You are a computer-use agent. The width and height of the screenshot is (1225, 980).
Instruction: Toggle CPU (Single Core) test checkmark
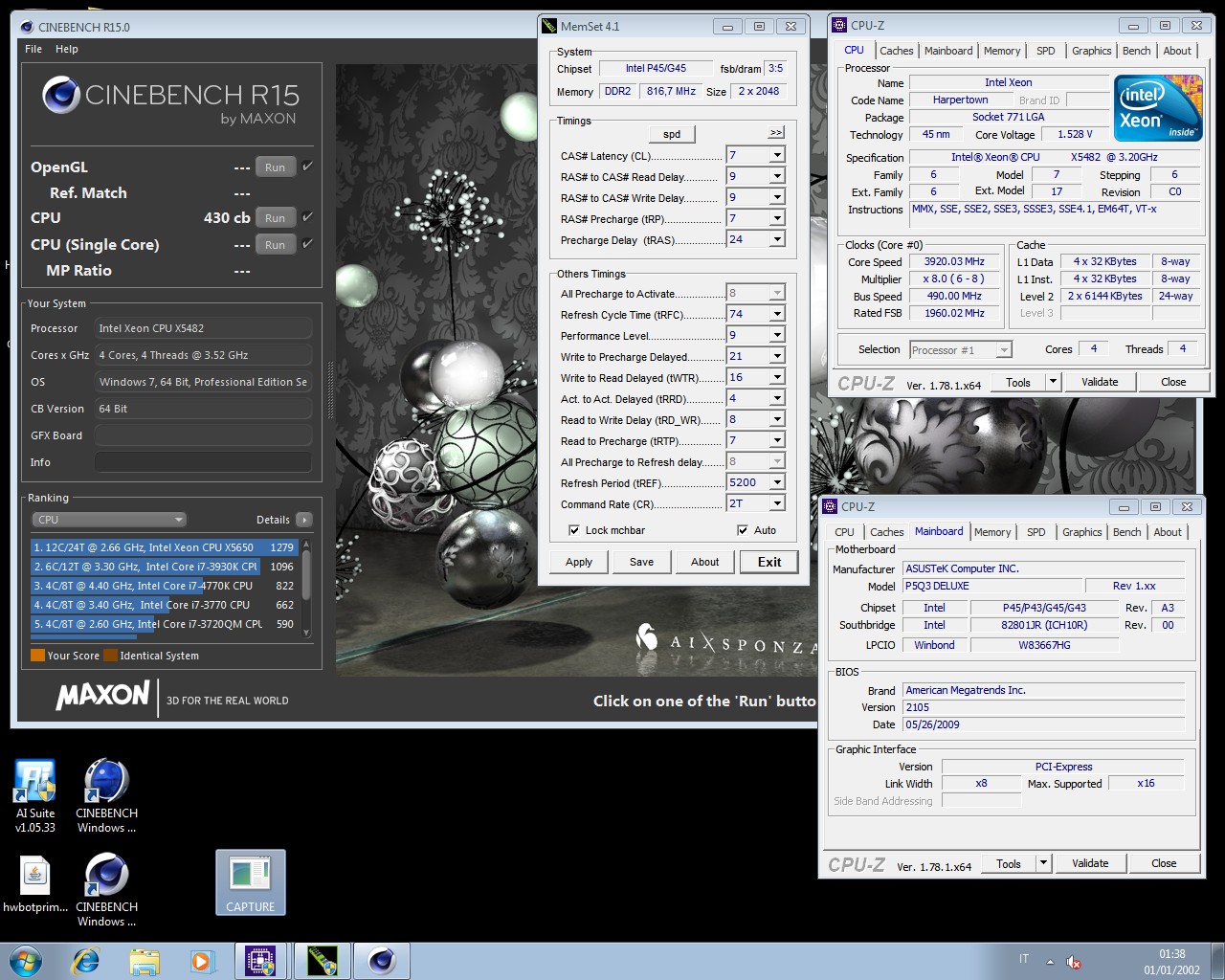click(x=307, y=244)
